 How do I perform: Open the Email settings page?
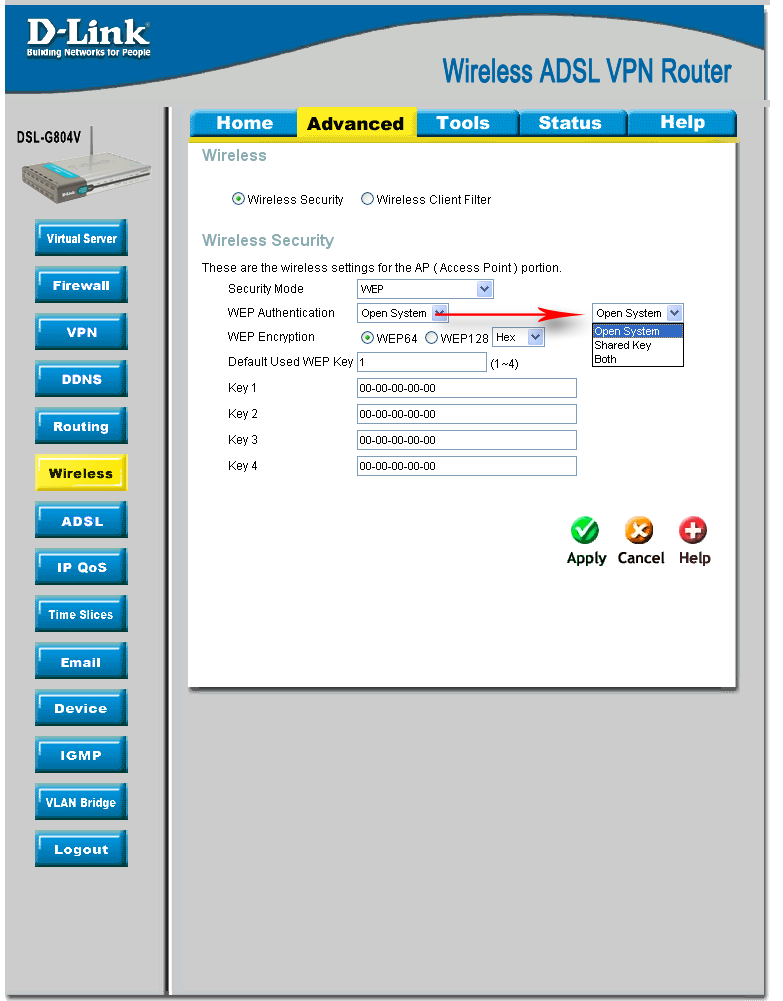pyautogui.click(x=81, y=661)
